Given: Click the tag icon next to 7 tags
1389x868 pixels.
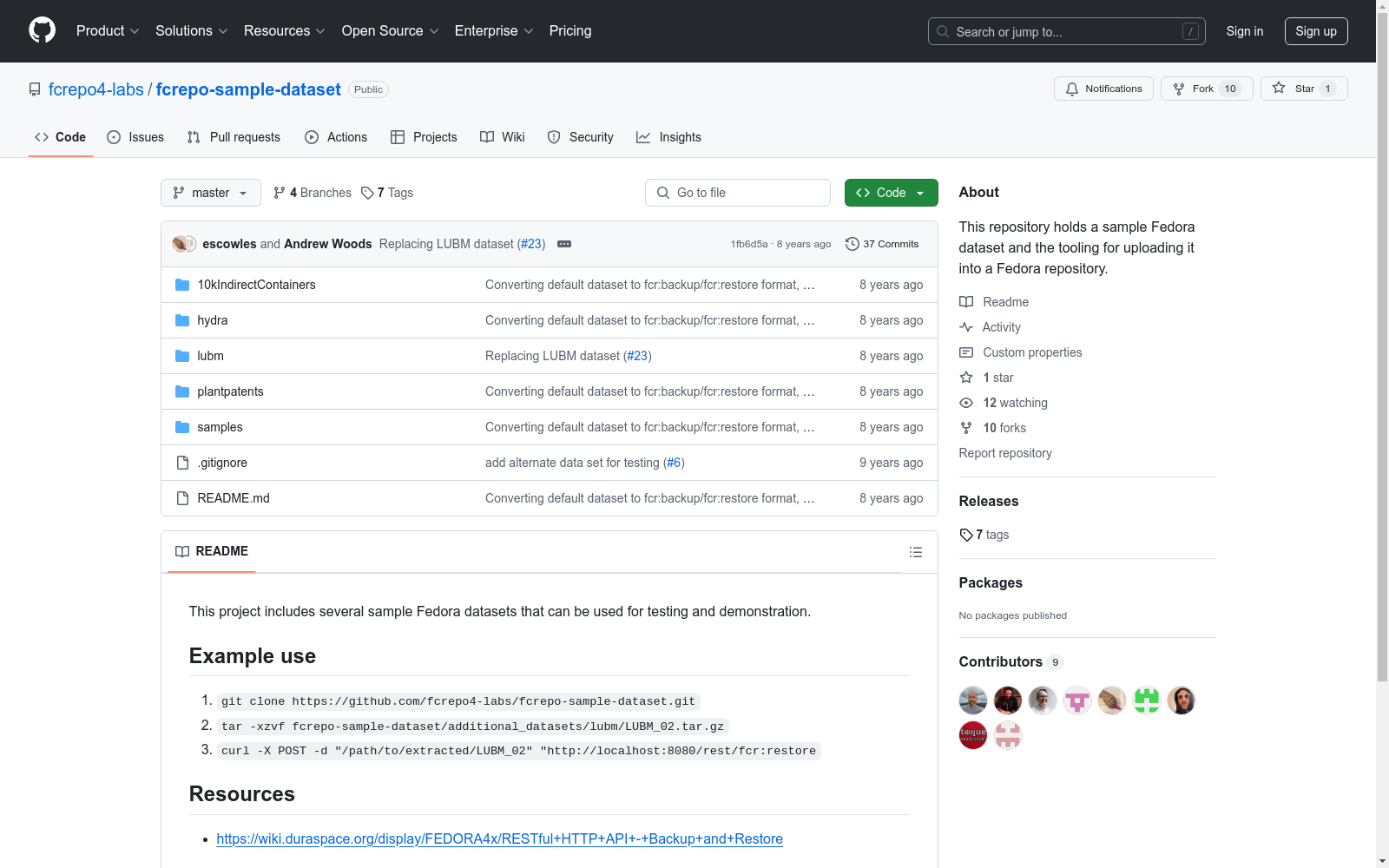Looking at the screenshot, I should [x=966, y=535].
